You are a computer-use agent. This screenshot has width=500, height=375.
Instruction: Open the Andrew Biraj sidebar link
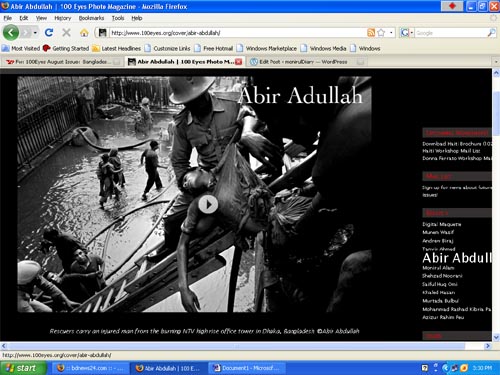point(438,240)
